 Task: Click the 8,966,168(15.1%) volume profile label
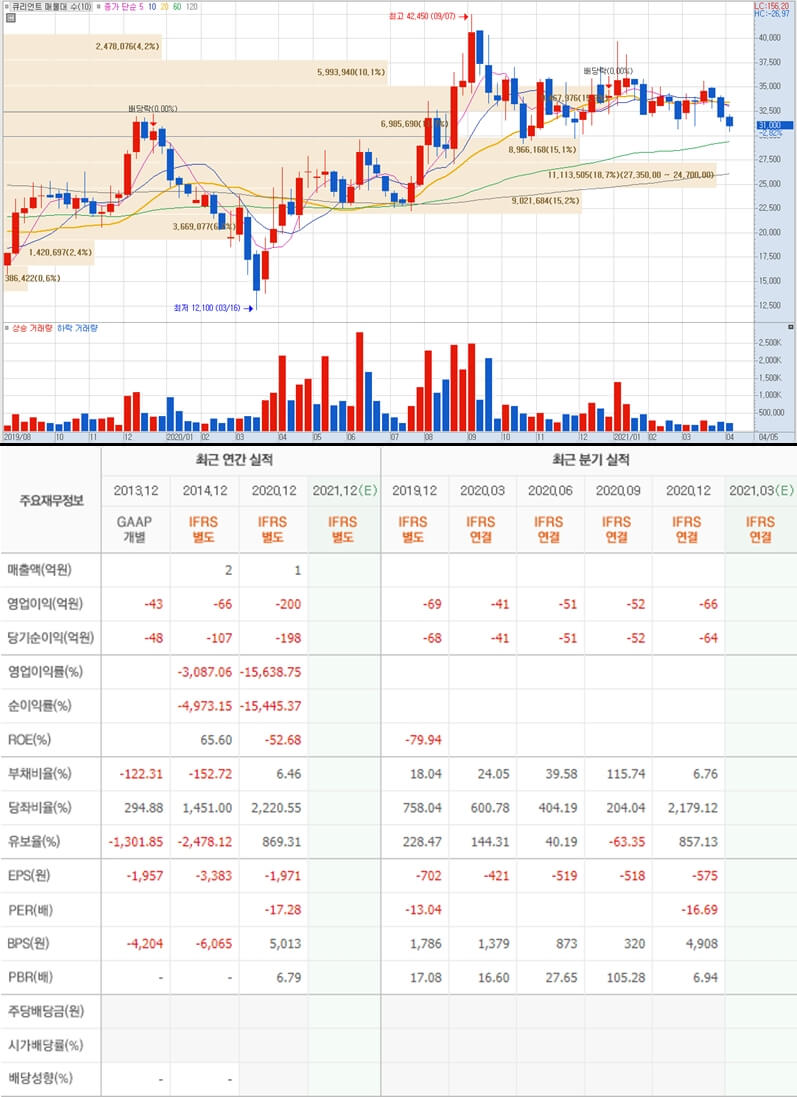tap(542, 149)
